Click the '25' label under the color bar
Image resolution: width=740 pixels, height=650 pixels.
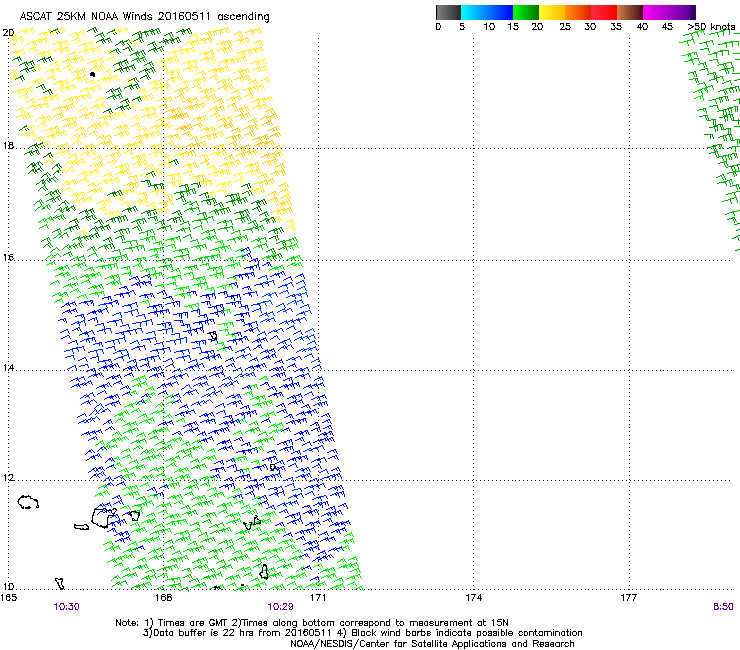tap(565, 27)
